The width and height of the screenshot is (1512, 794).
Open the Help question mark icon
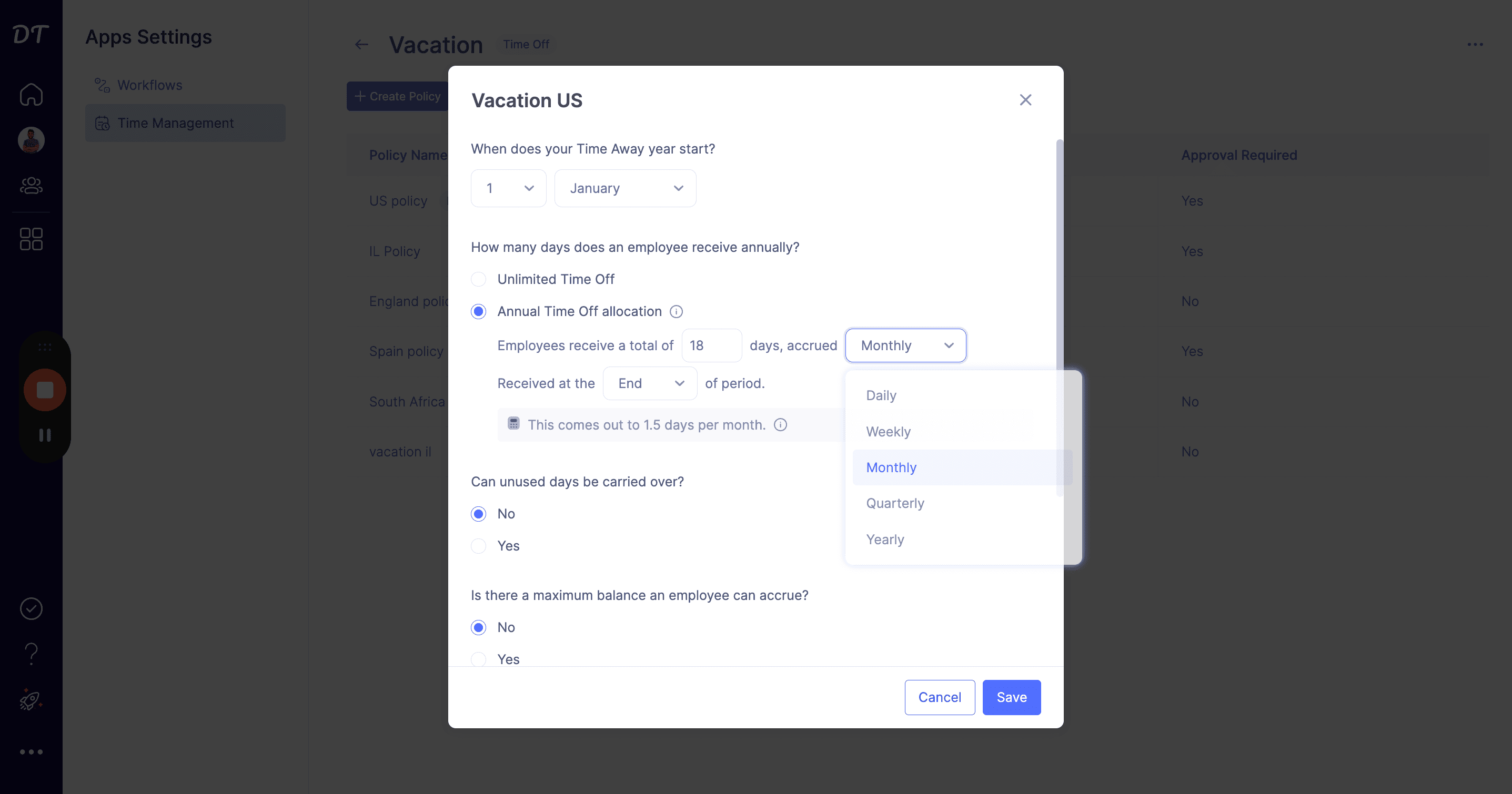pos(31,653)
